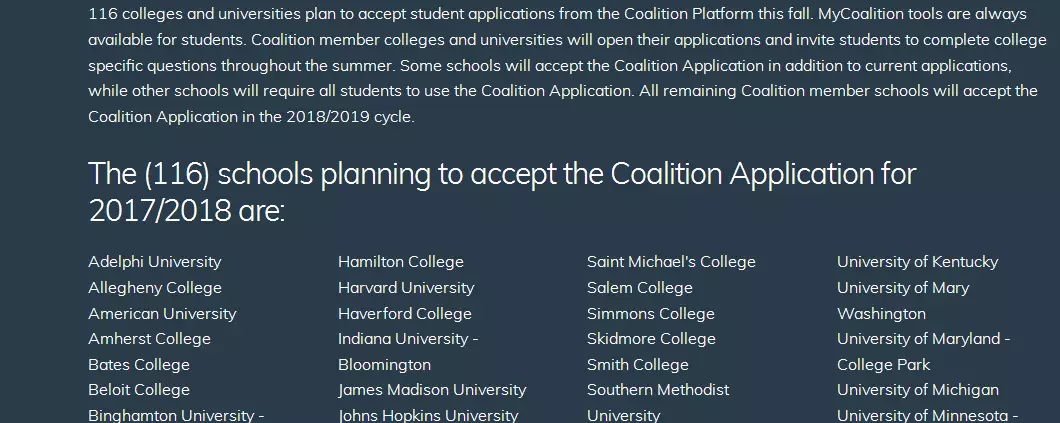Choose Beloit College from the list

139,390
